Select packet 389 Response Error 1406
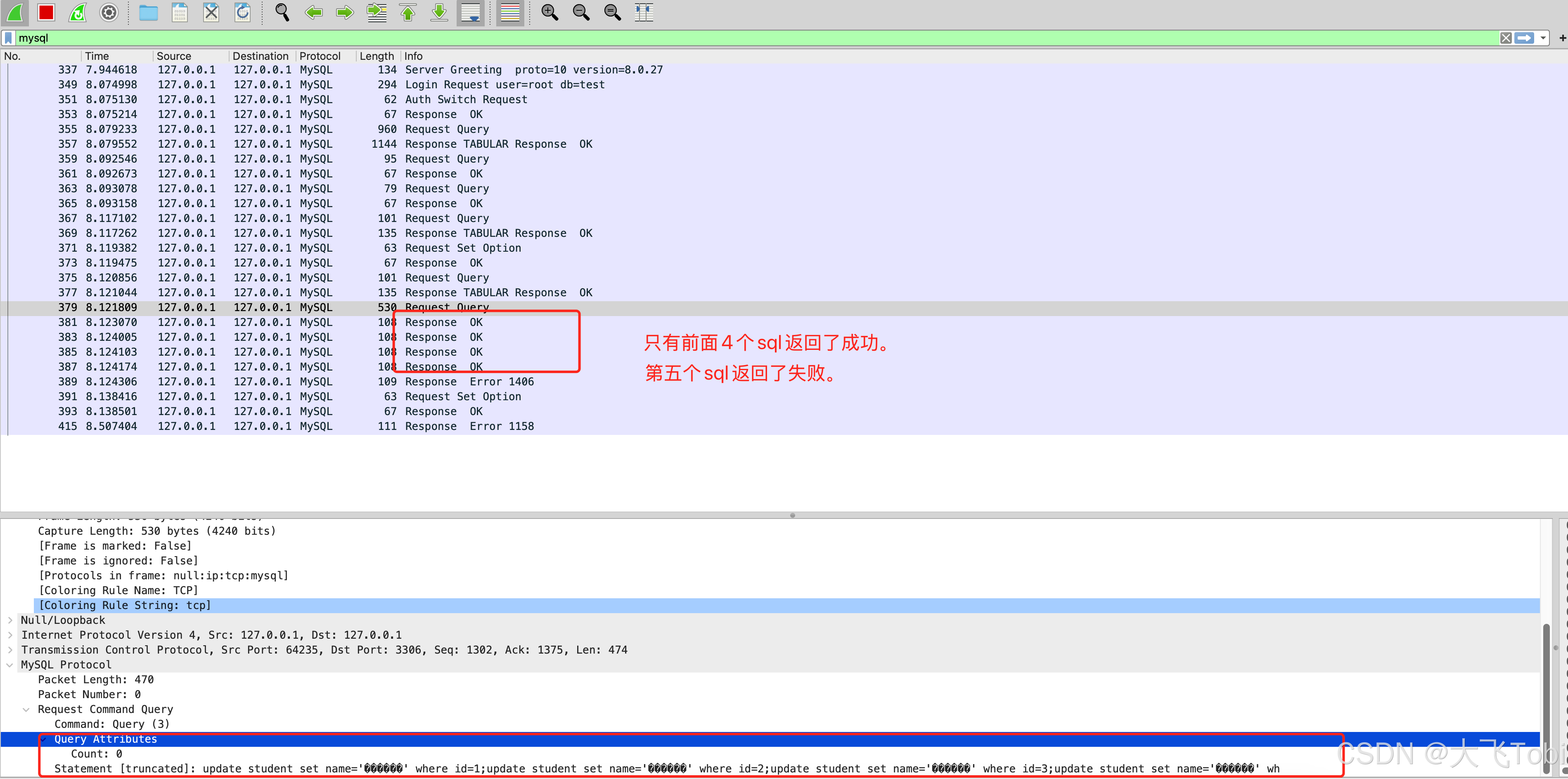Viewport: 1568px width, 779px height. pos(469,382)
